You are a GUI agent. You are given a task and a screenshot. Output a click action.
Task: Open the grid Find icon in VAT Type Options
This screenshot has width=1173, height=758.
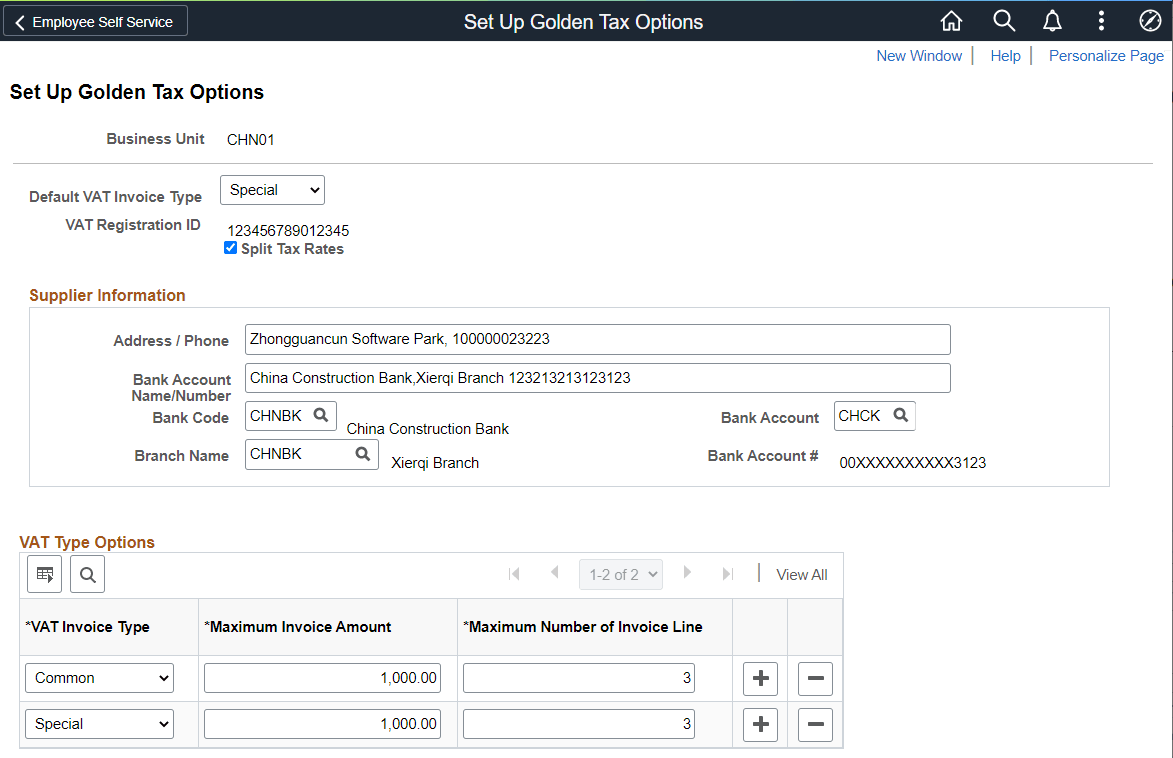coord(87,573)
